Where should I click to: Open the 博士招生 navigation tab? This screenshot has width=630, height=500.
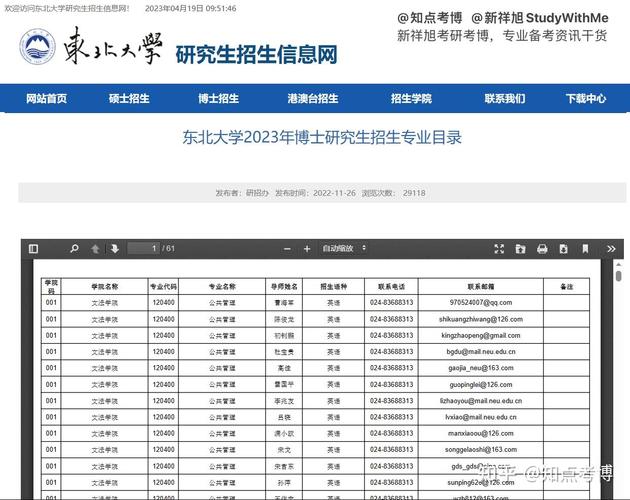point(219,98)
